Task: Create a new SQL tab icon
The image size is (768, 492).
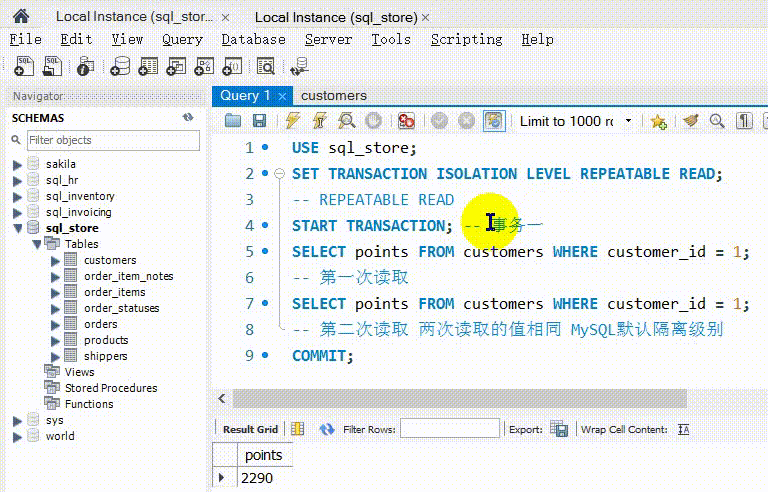Action: 24,66
